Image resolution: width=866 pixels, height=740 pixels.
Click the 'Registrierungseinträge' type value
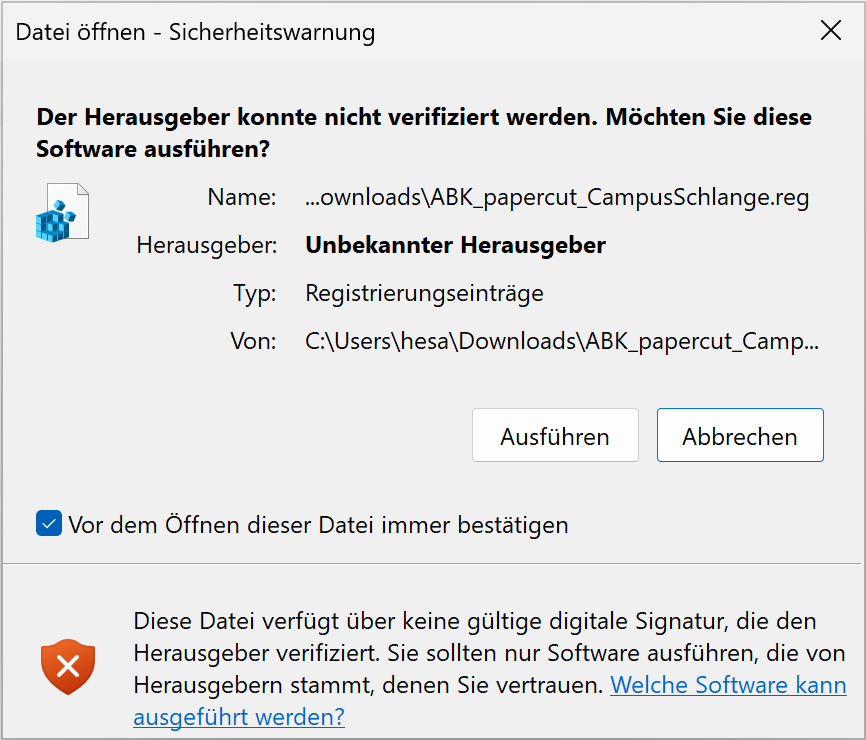click(x=424, y=293)
